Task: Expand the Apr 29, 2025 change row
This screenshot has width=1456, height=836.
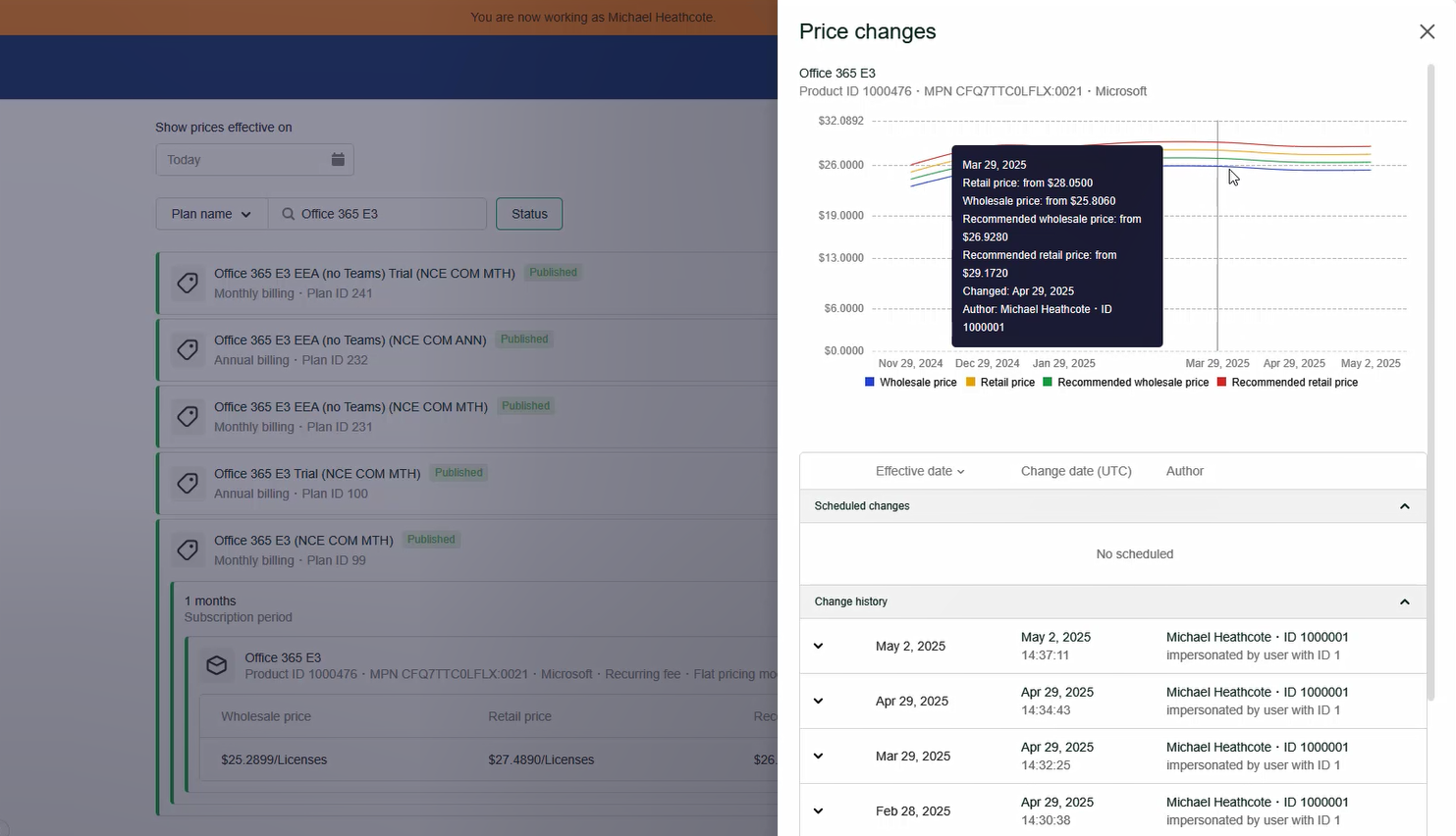Action: tap(818, 701)
